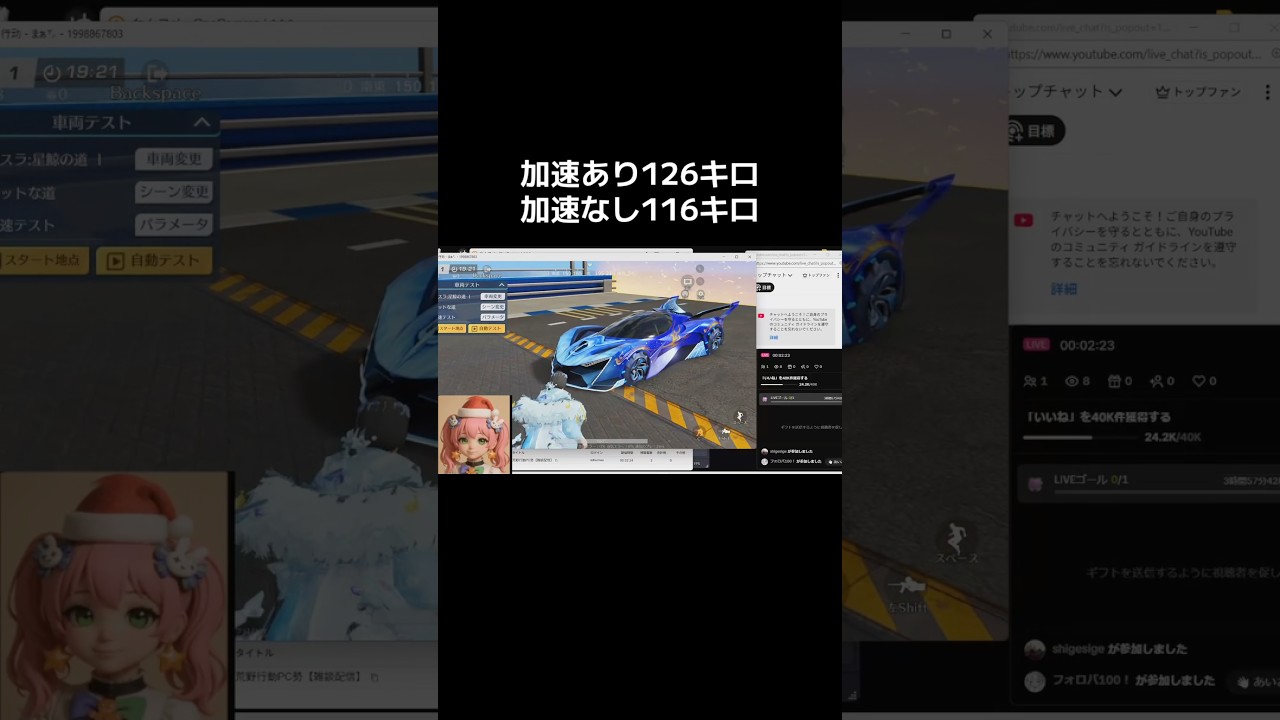Click the red YouTube icon in welcome notice
The image size is (1280, 720).
[x=1023, y=221]
